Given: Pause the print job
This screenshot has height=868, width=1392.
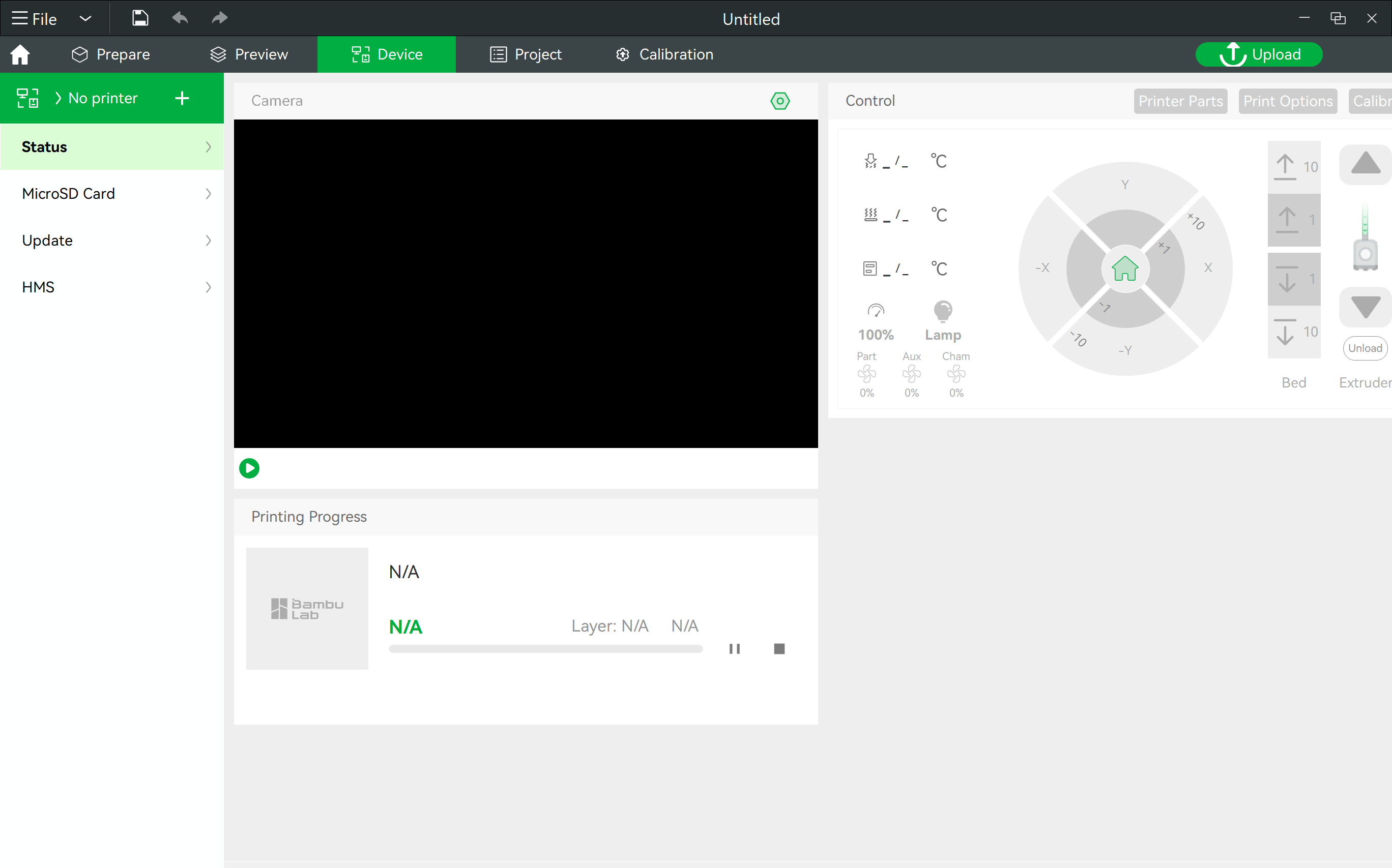Looking at the screenshot, I should click(735, 649).
